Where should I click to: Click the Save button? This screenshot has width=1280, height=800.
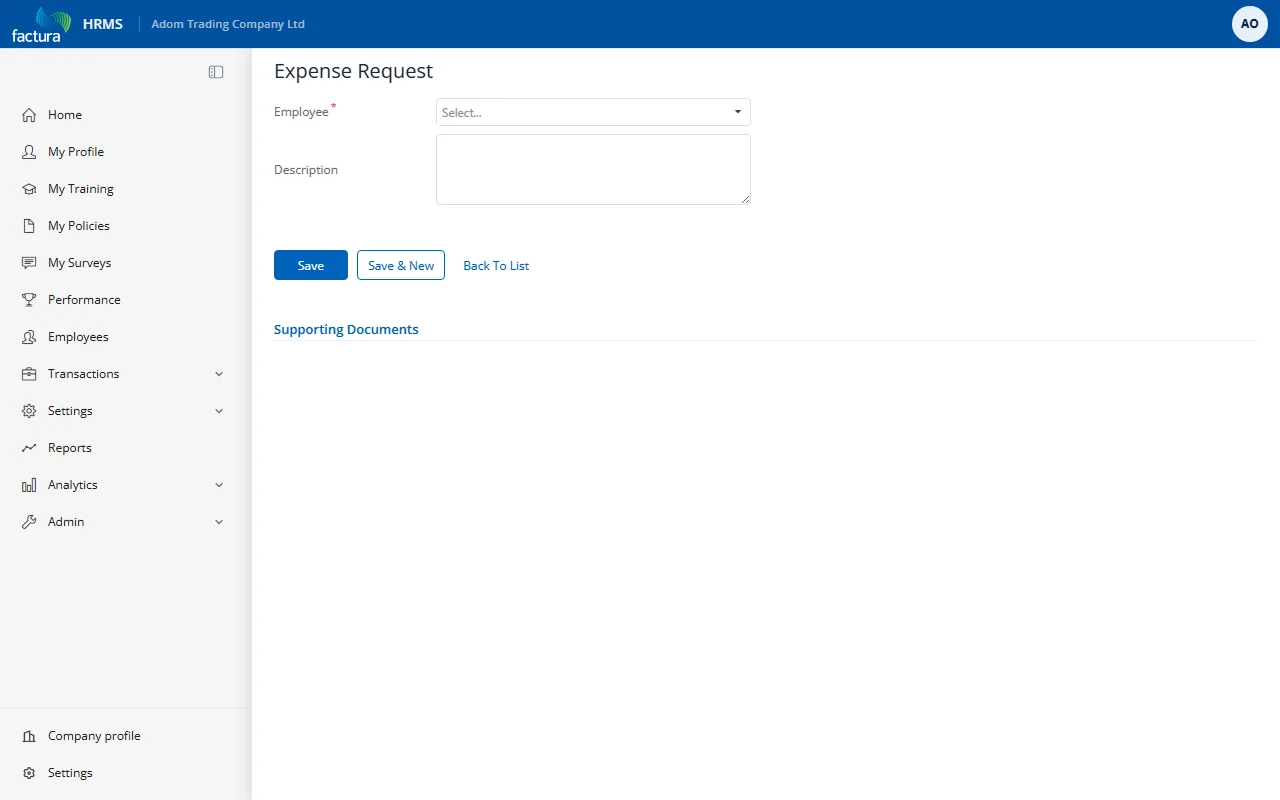tap(311, 265)
